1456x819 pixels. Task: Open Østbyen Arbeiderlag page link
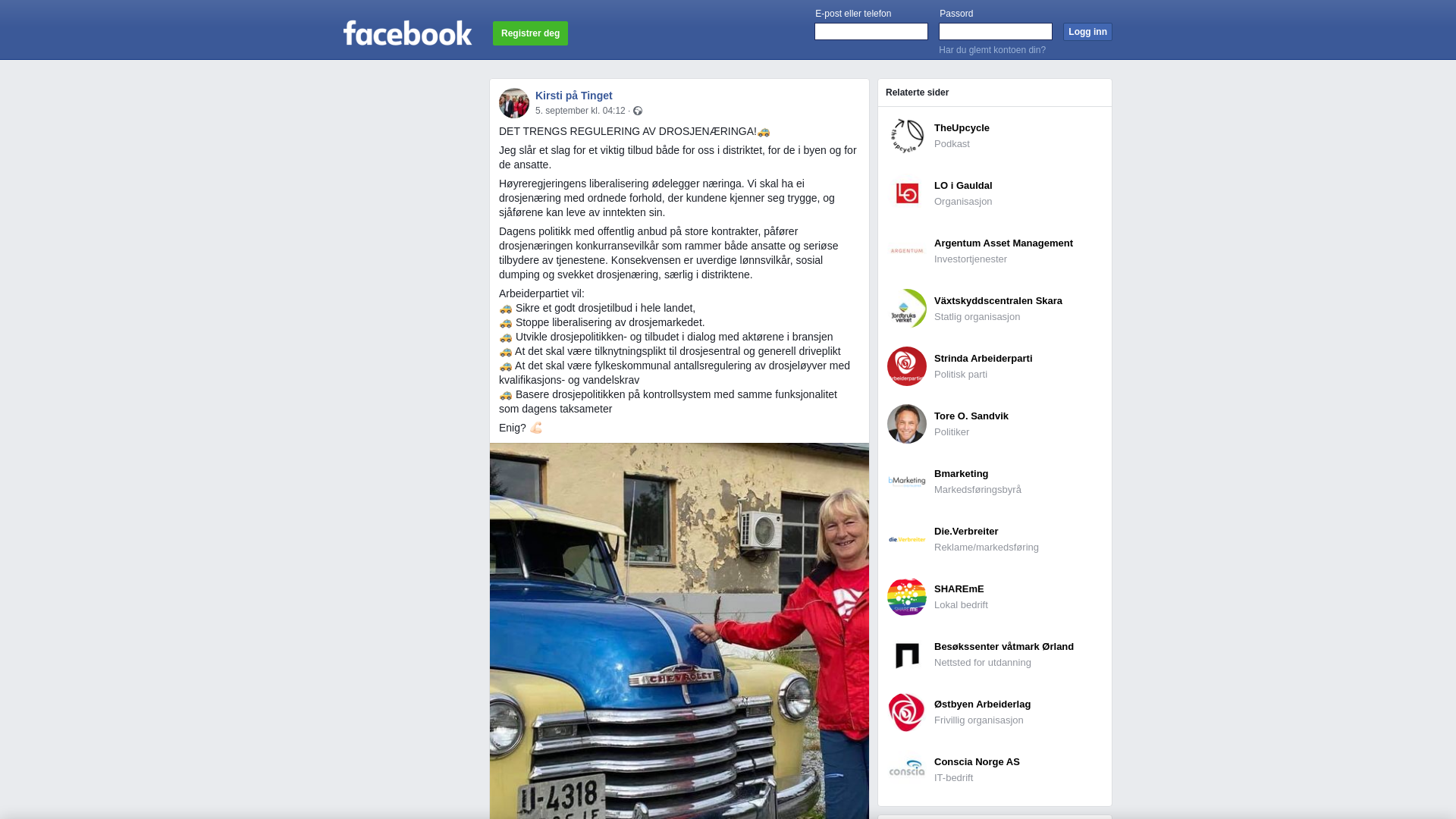click(982, 704)
